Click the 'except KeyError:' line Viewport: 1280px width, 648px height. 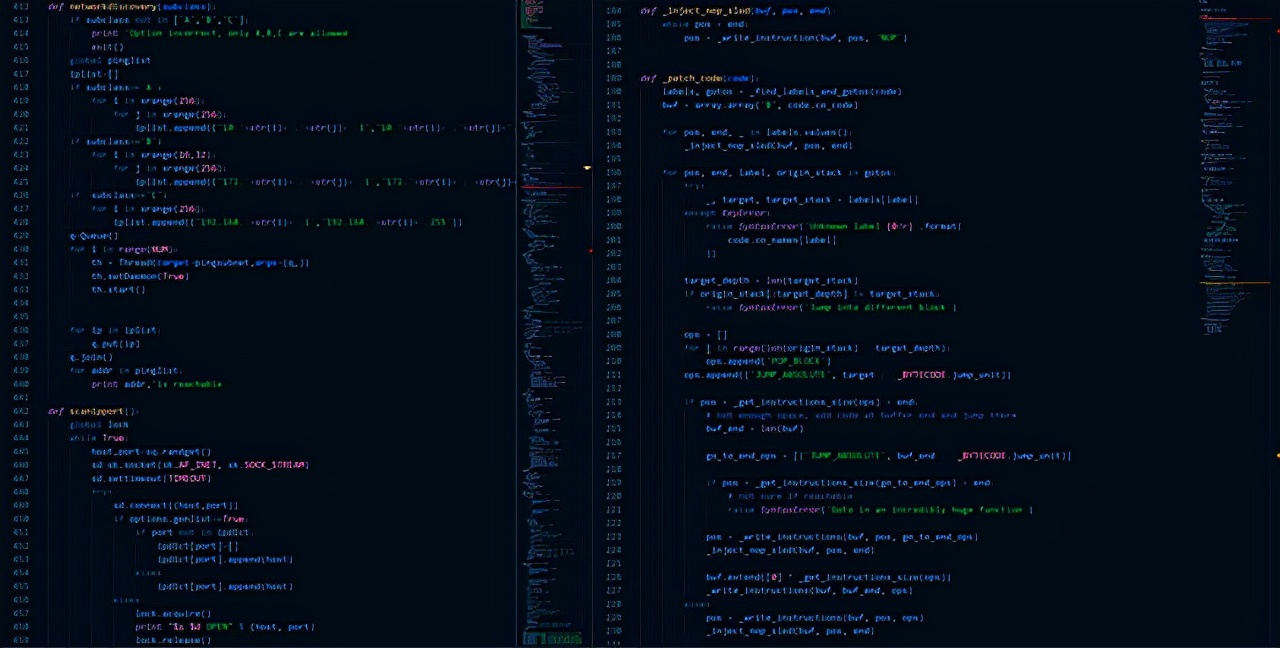click(x=726, y=213)
